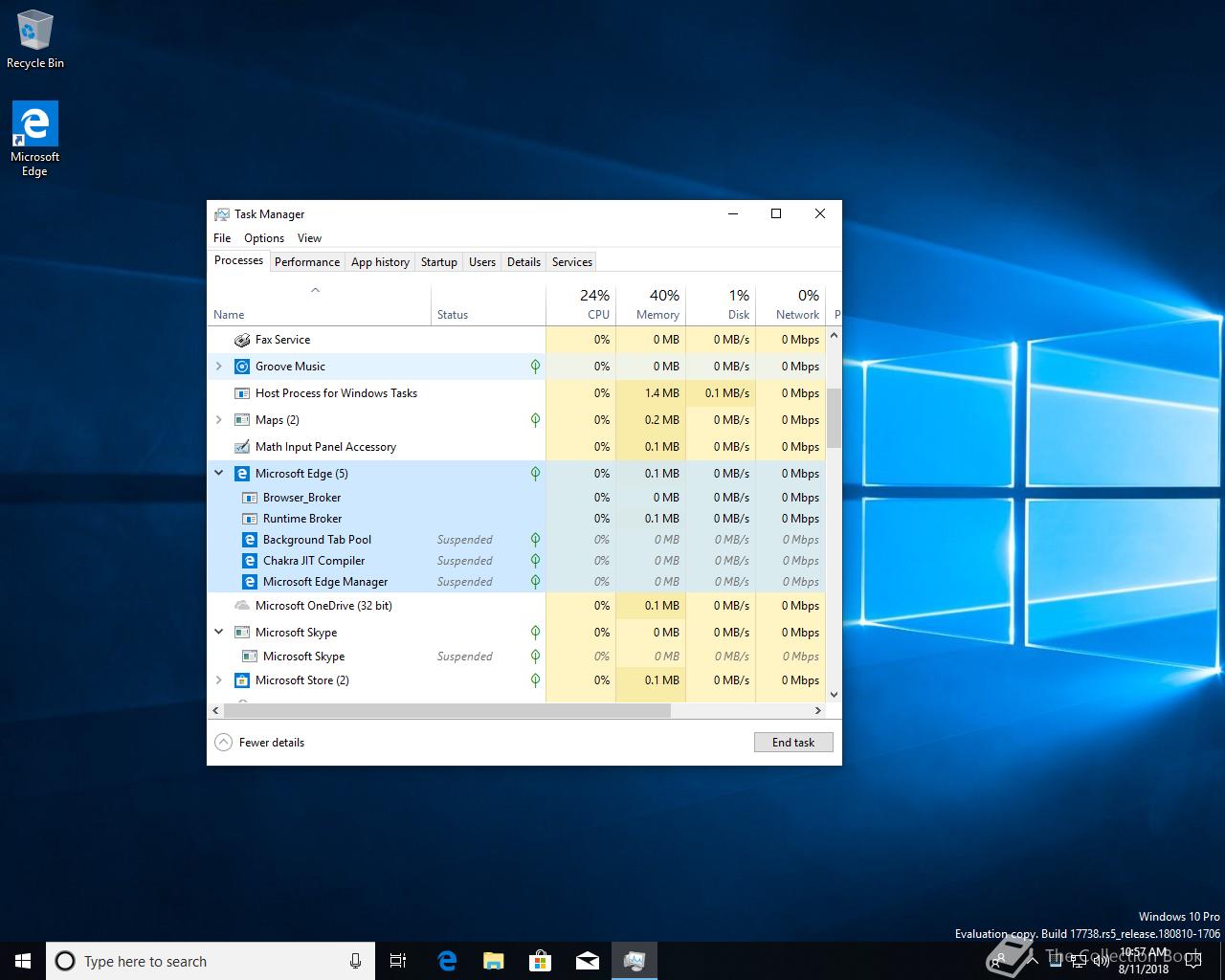The image size is (1225, 980).
Task: Open the Options menu
Action: click(x=263, y=238)
